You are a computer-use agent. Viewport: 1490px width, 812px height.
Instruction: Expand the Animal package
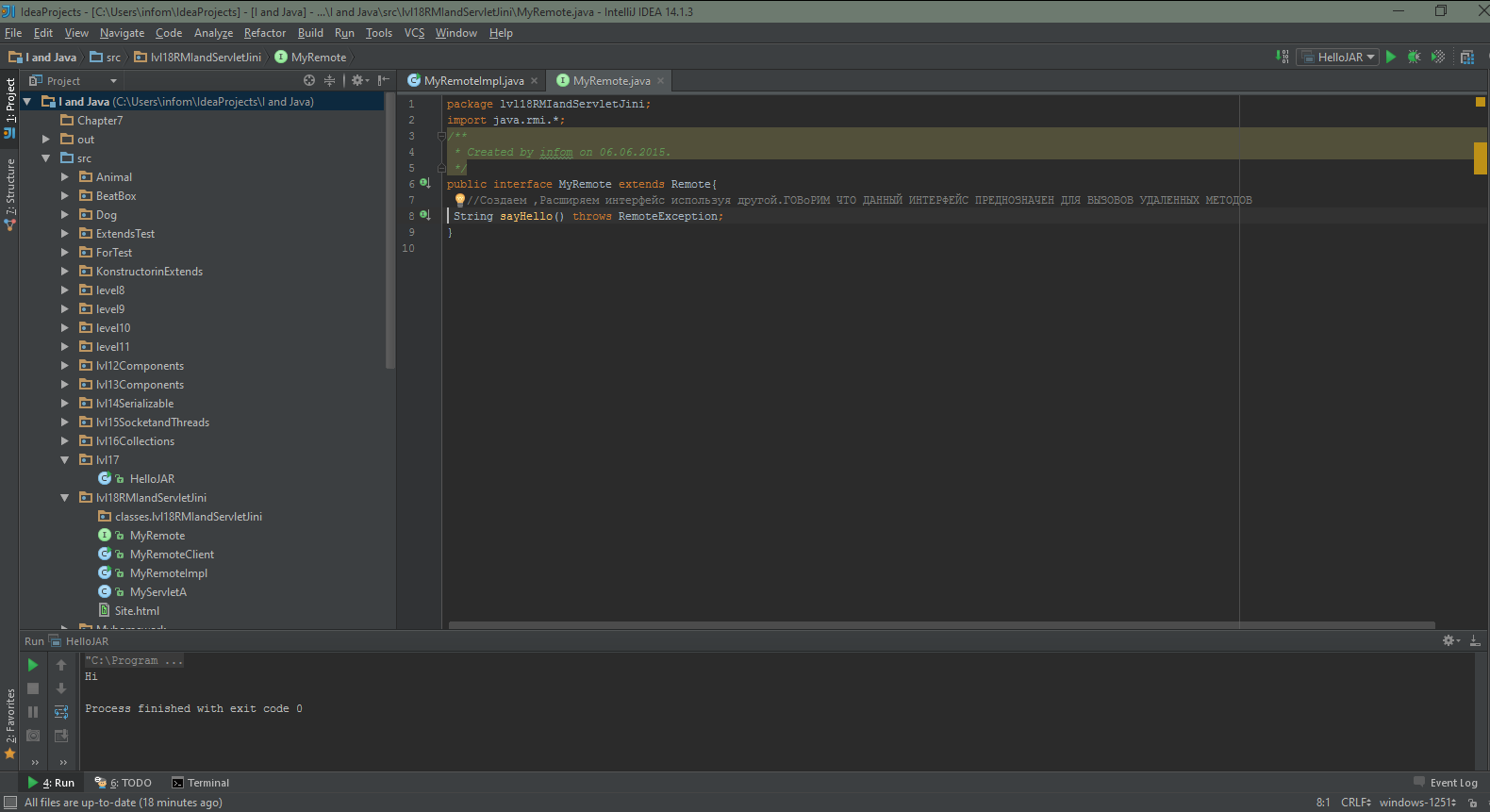[x=64, y=177]
